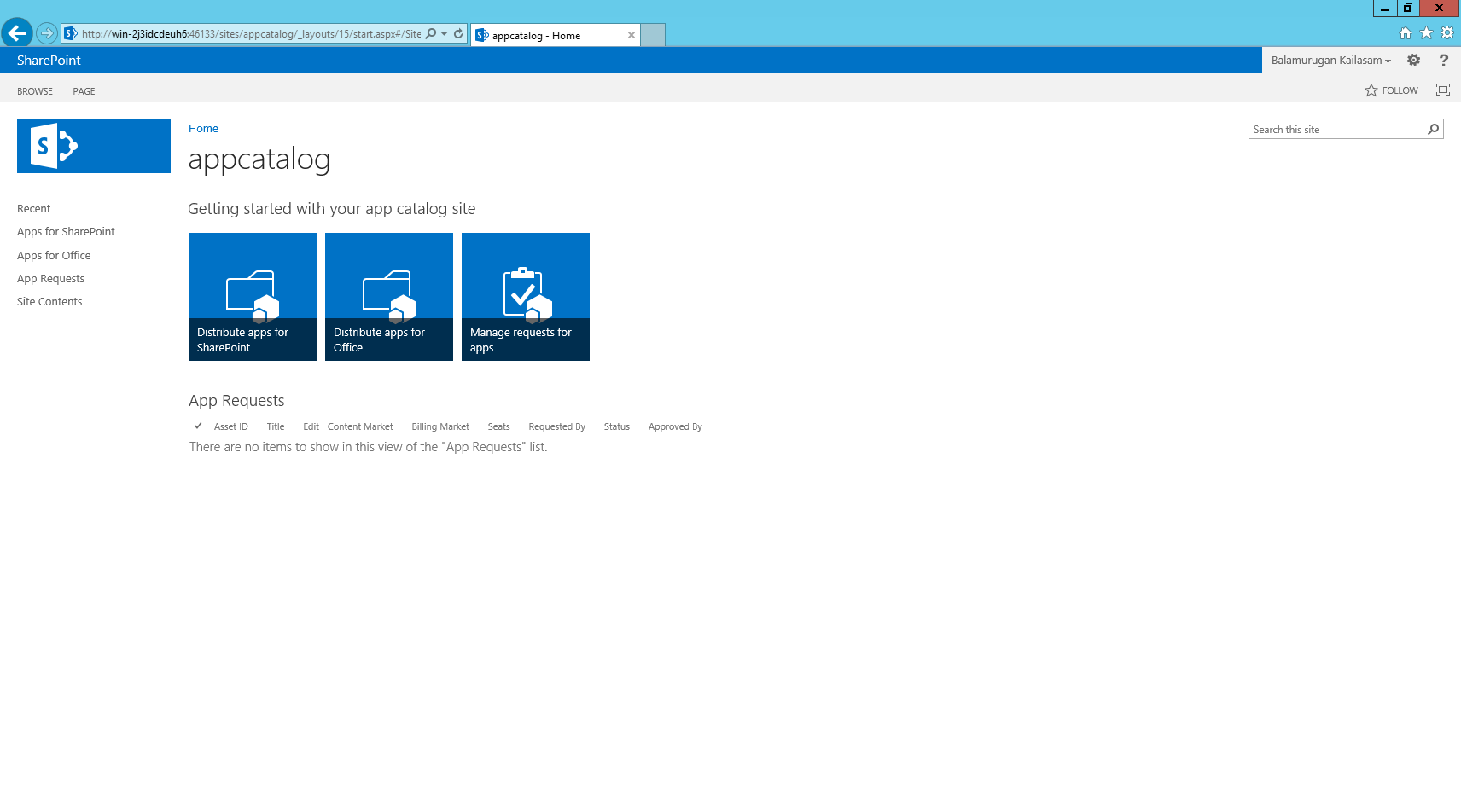This screenshot has height=812, width=1461.
Task: Sort by the Title column header
Action: pyautogui.click(x=276, y=427)
